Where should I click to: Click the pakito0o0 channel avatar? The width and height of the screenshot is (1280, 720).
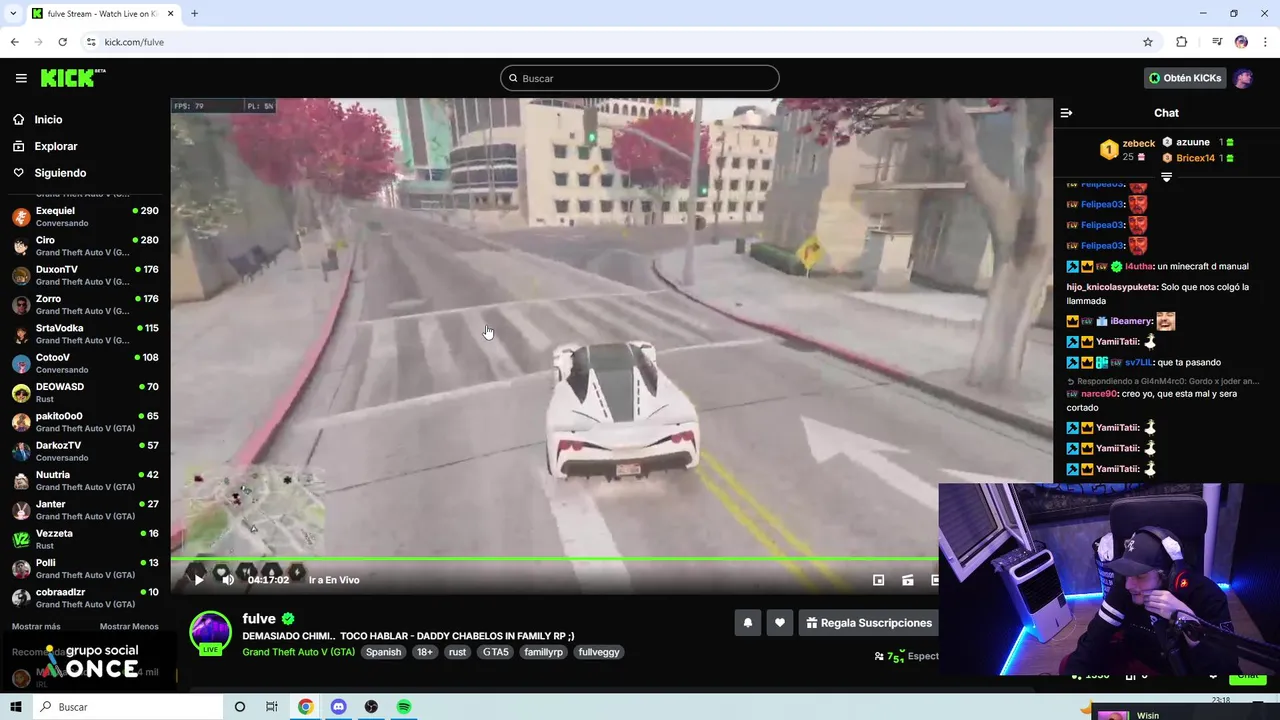(21, 422)
